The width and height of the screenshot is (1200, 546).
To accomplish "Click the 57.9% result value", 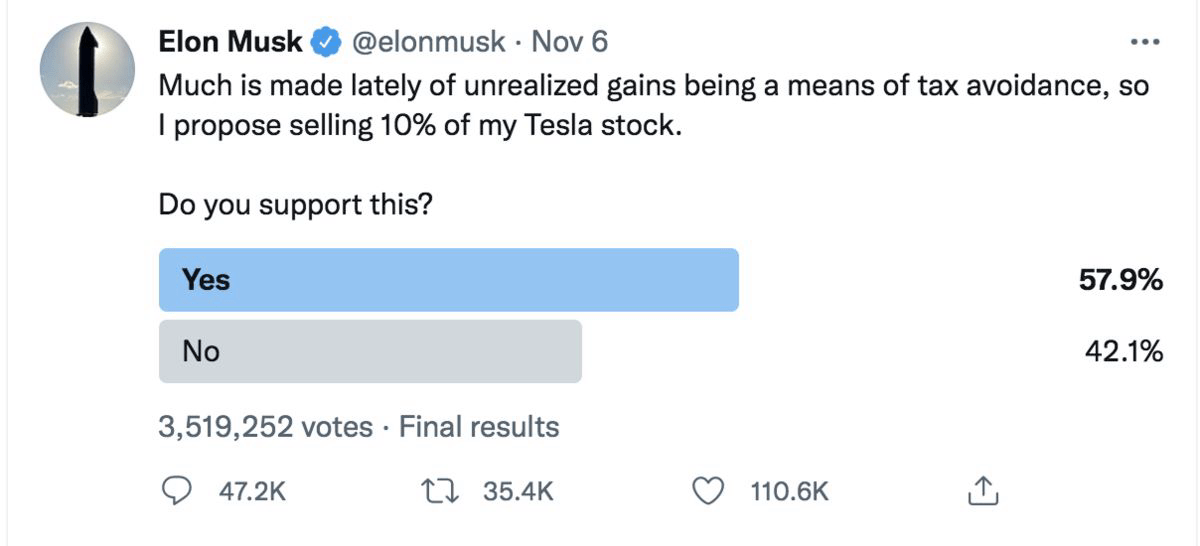I will 1120,280.
